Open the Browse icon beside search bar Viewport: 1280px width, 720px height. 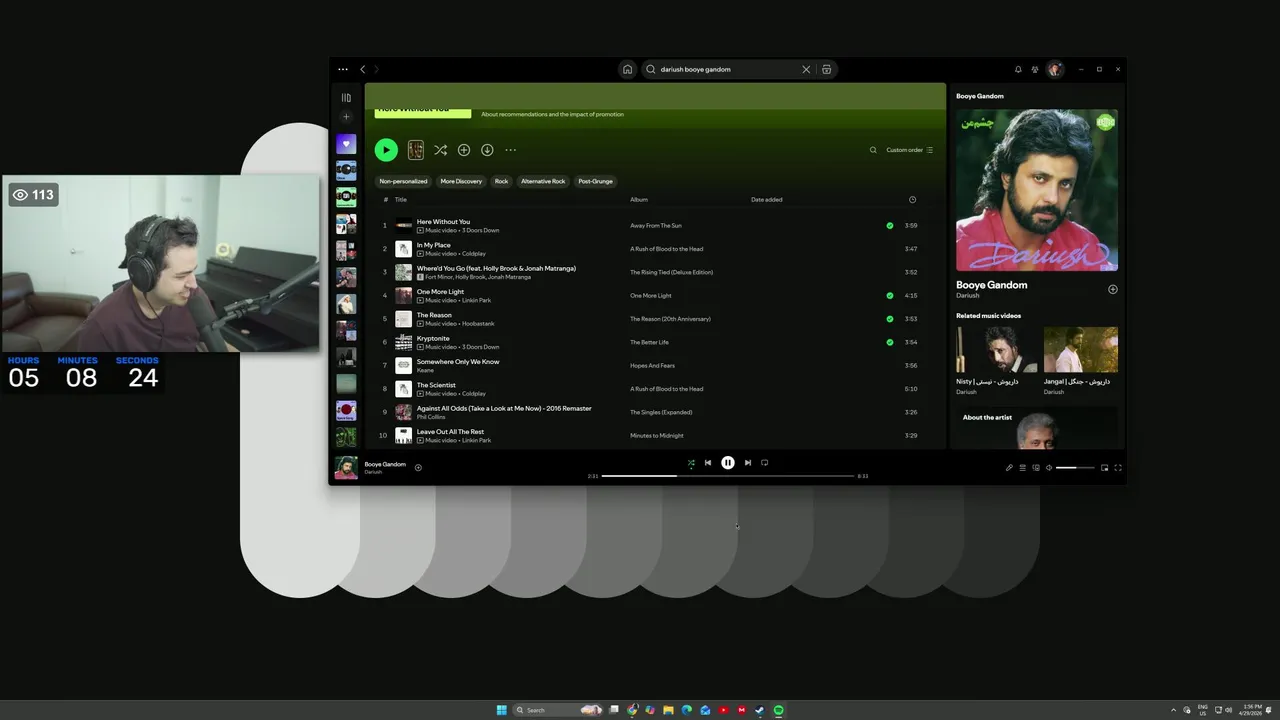click(826, 69)
